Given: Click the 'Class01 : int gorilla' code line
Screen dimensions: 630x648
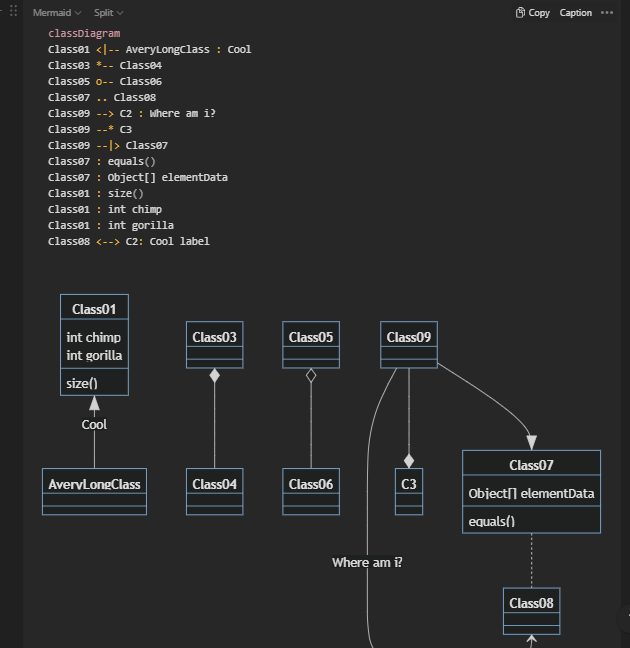Looking at the screenshot, I should click(x=111, y=226).
